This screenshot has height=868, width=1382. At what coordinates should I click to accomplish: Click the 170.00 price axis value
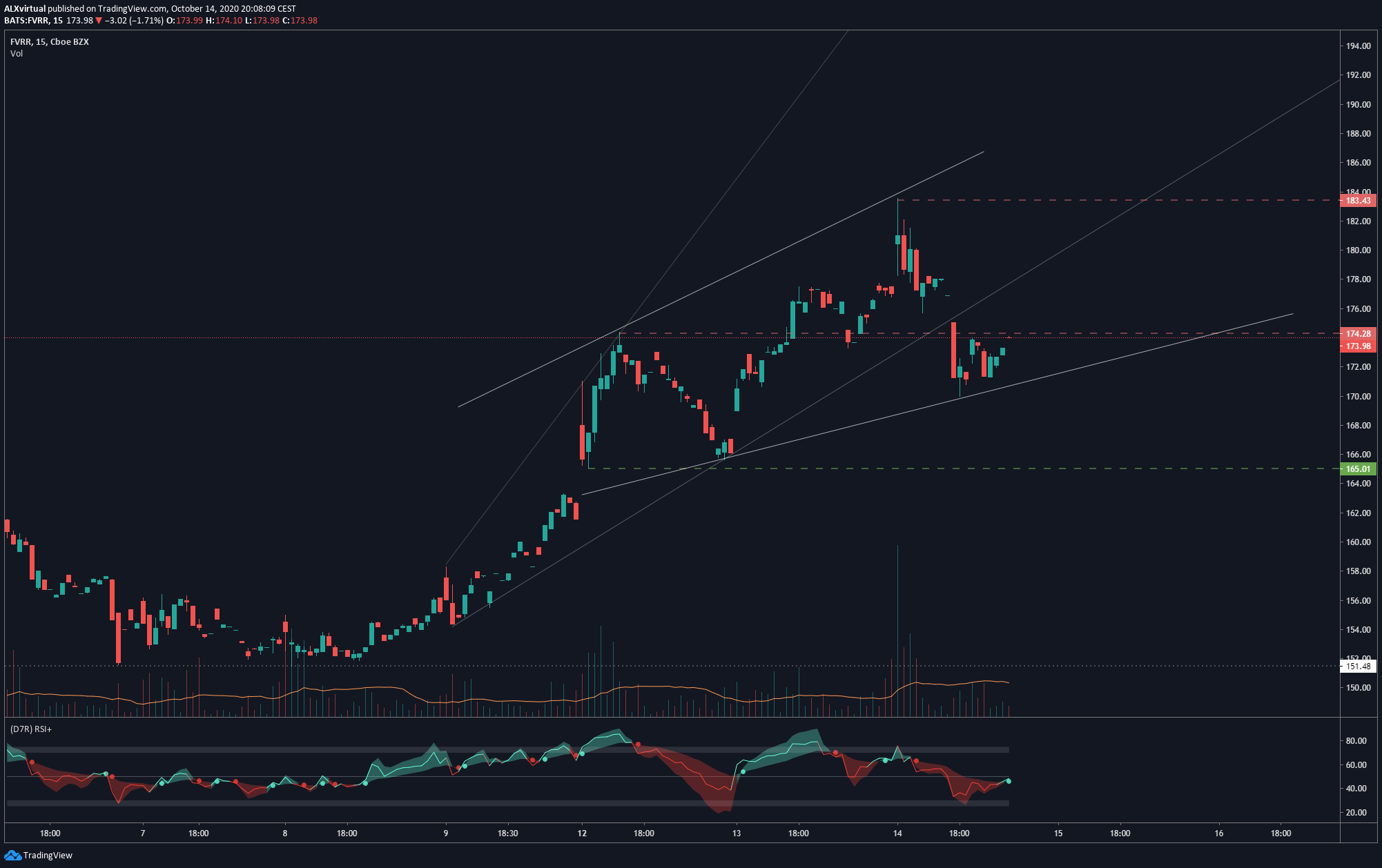pyautogui.click(x=1358, y=397)
